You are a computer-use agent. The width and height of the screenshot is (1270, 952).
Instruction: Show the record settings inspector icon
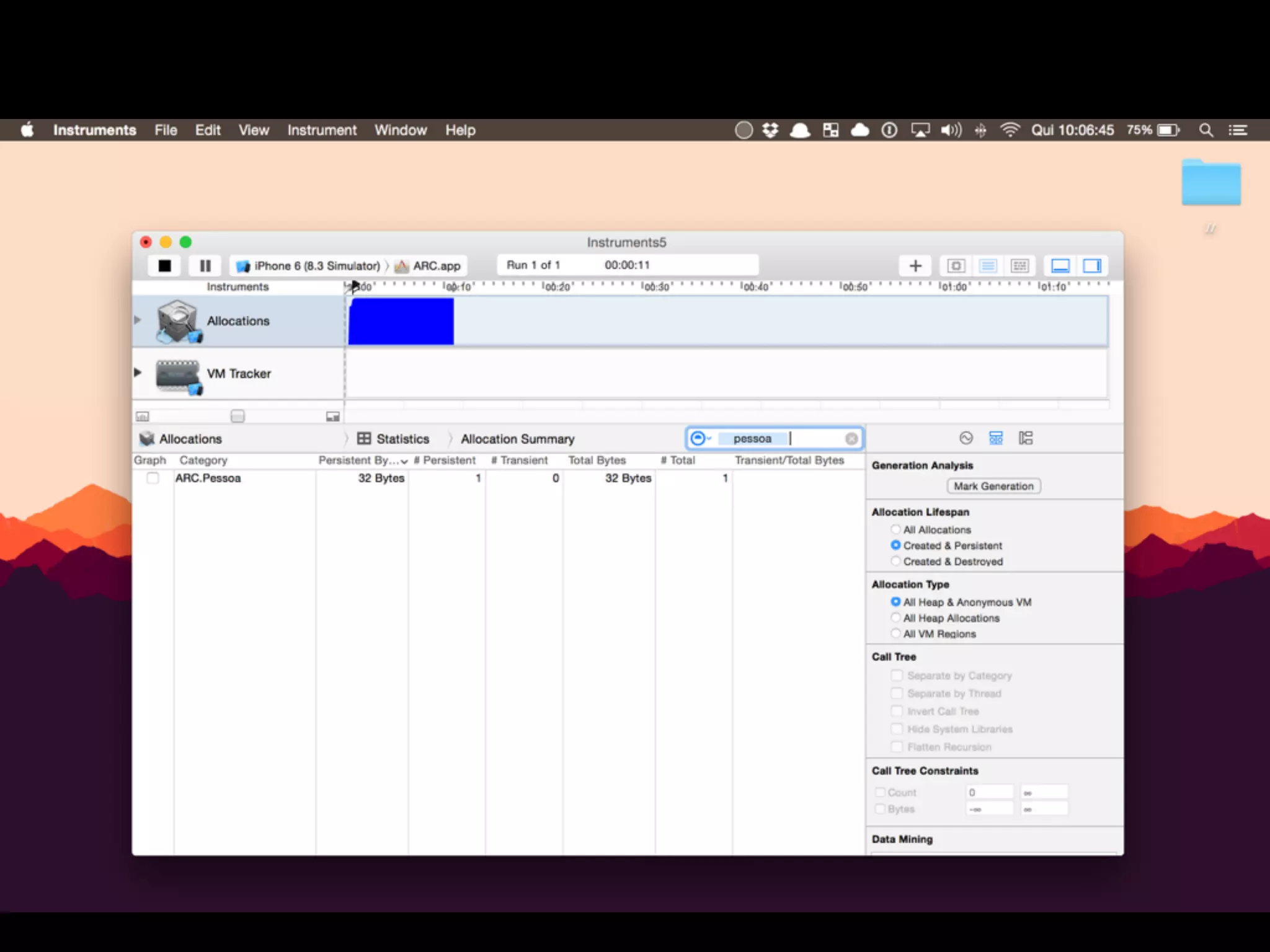point(966,438)
